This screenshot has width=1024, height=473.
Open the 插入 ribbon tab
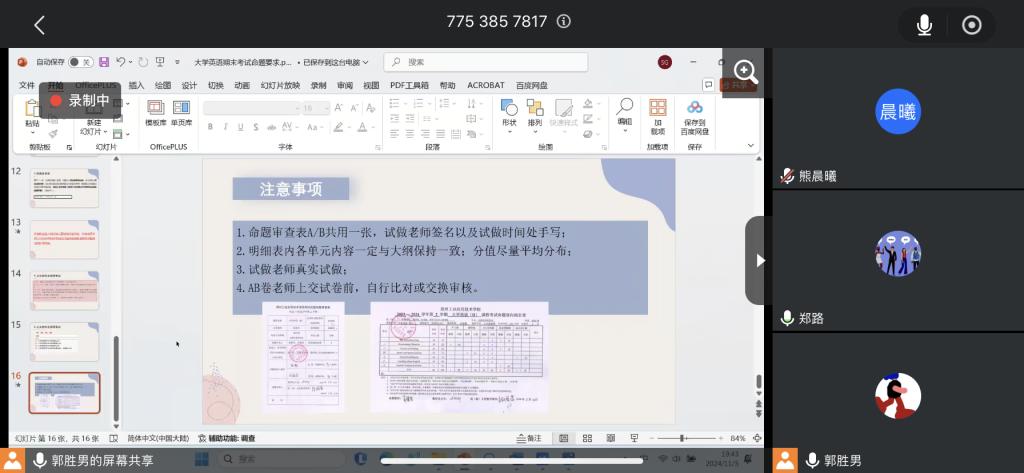[x=136, y=86]
